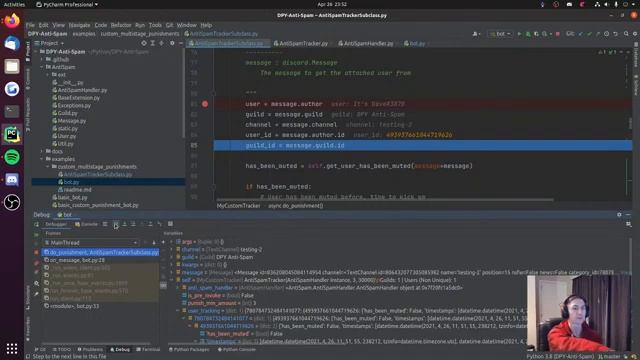Open the Terminal tool window button

(148, 349)
